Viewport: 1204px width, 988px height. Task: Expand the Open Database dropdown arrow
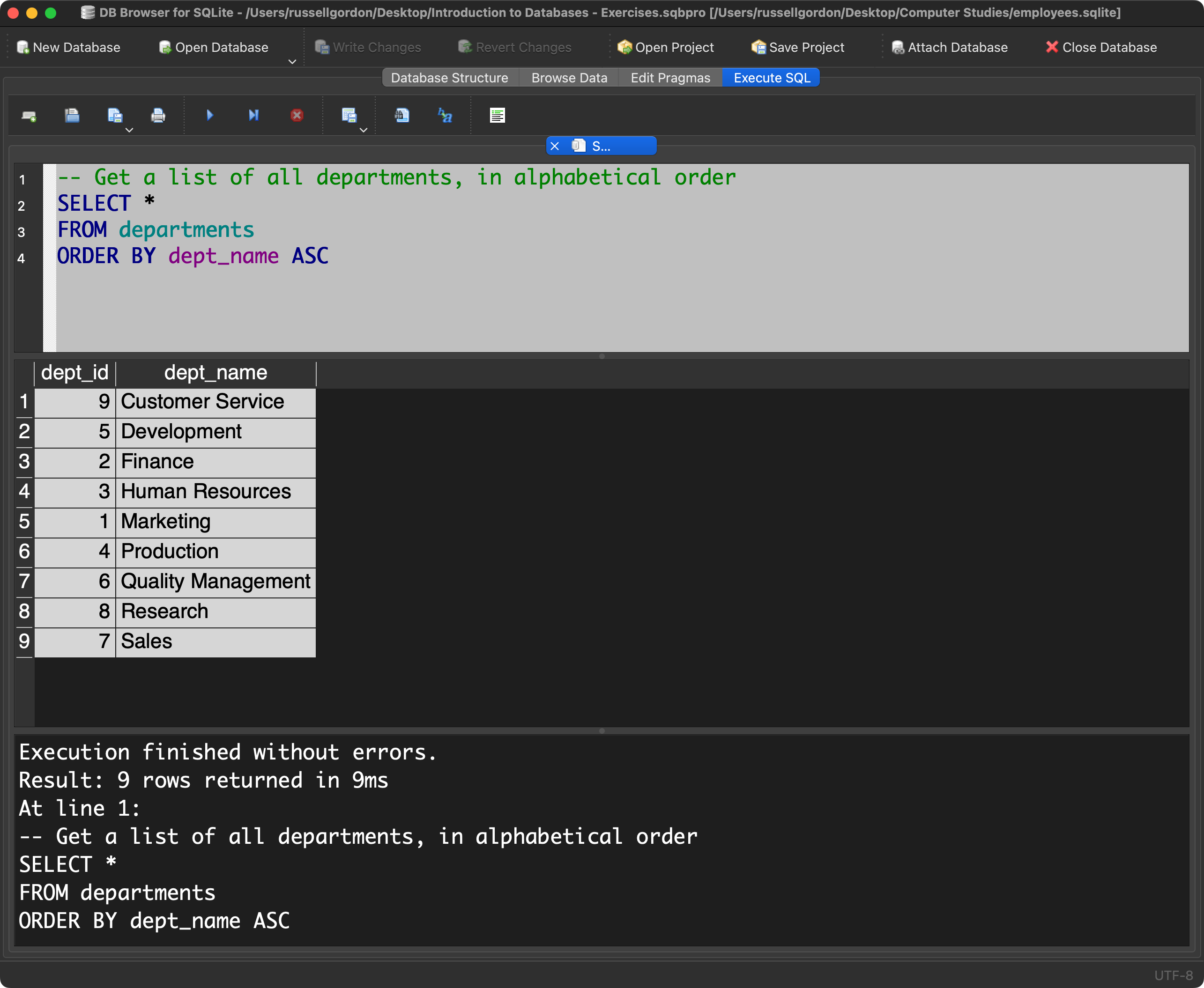pos(292,61)
